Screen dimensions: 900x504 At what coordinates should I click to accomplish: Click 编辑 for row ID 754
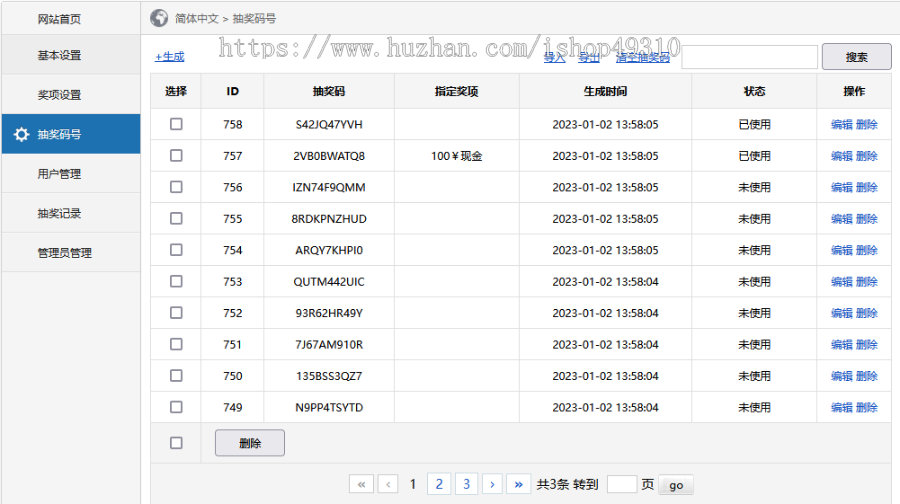[x=841, y=250]
